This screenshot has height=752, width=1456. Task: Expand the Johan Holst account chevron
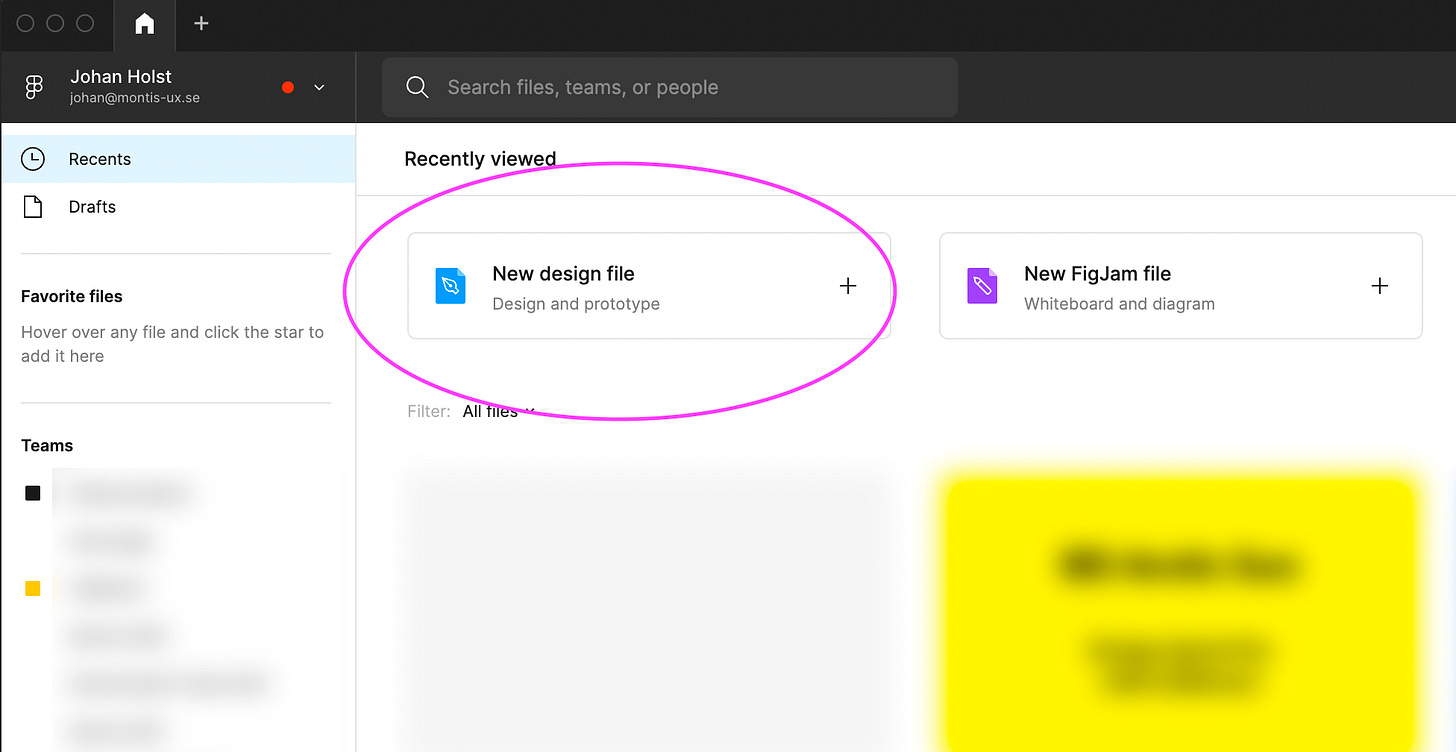tap(319, 87)
